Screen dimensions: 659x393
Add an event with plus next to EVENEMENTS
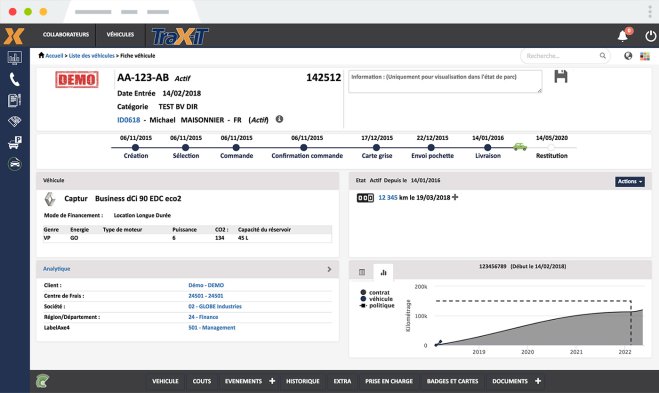pyautogui.click(x=272, y=381)
